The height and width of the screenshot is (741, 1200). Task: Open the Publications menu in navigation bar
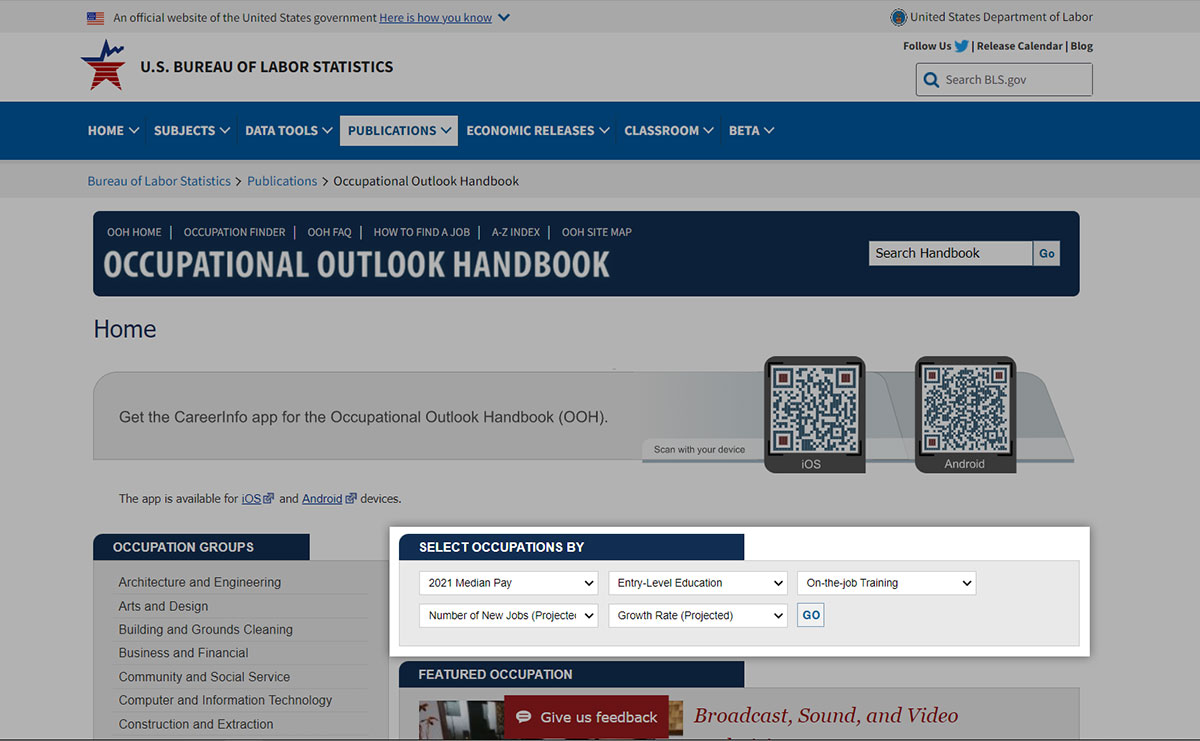coord(399,131)
